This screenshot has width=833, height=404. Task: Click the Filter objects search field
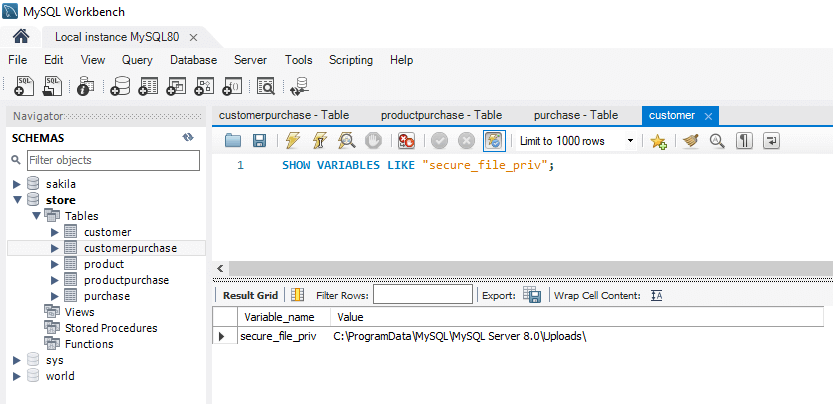pos(113,160)
